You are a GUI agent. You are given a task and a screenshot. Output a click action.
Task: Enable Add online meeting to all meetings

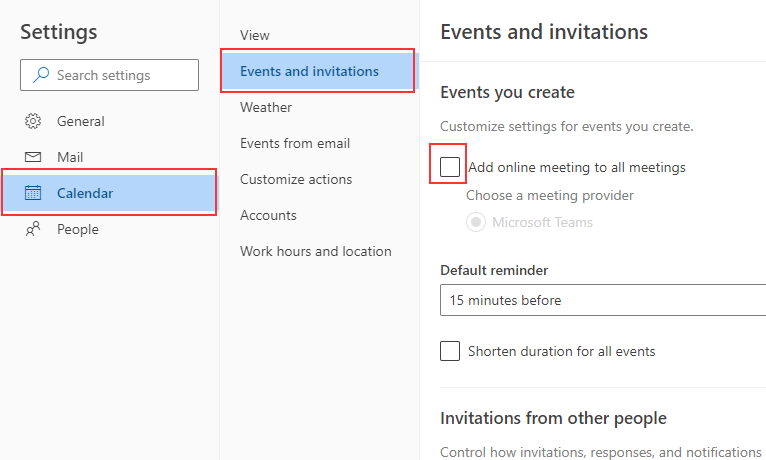pos(450,167)
